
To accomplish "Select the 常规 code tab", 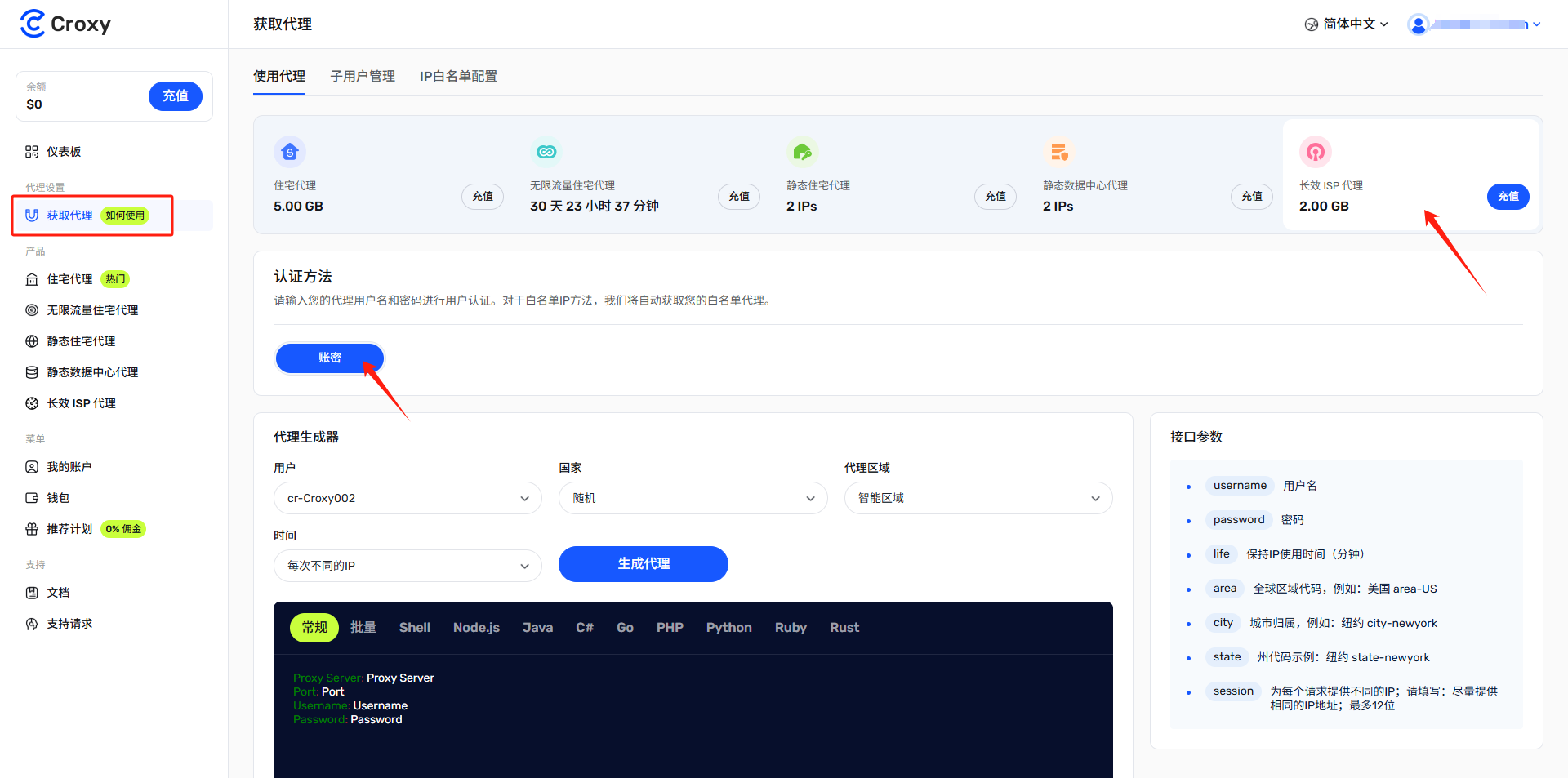I will pyautogui.click(x=314, y=627).
